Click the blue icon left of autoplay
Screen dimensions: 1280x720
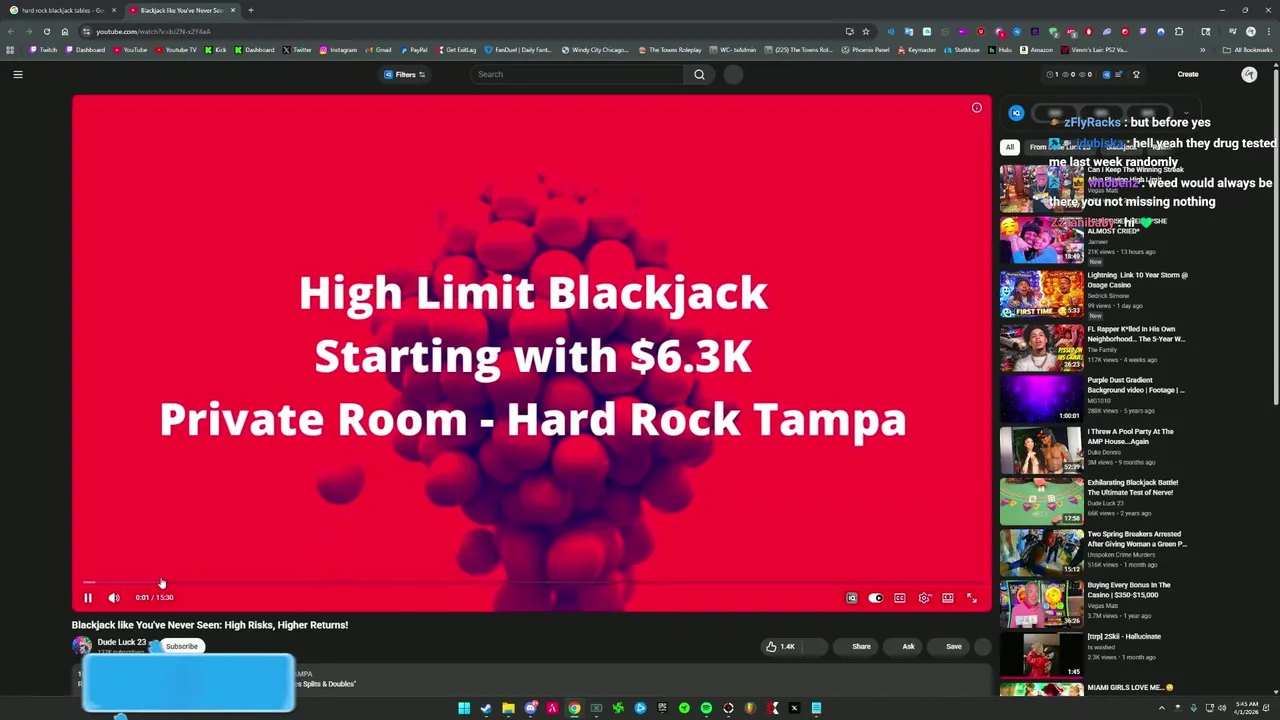[852, 598]
